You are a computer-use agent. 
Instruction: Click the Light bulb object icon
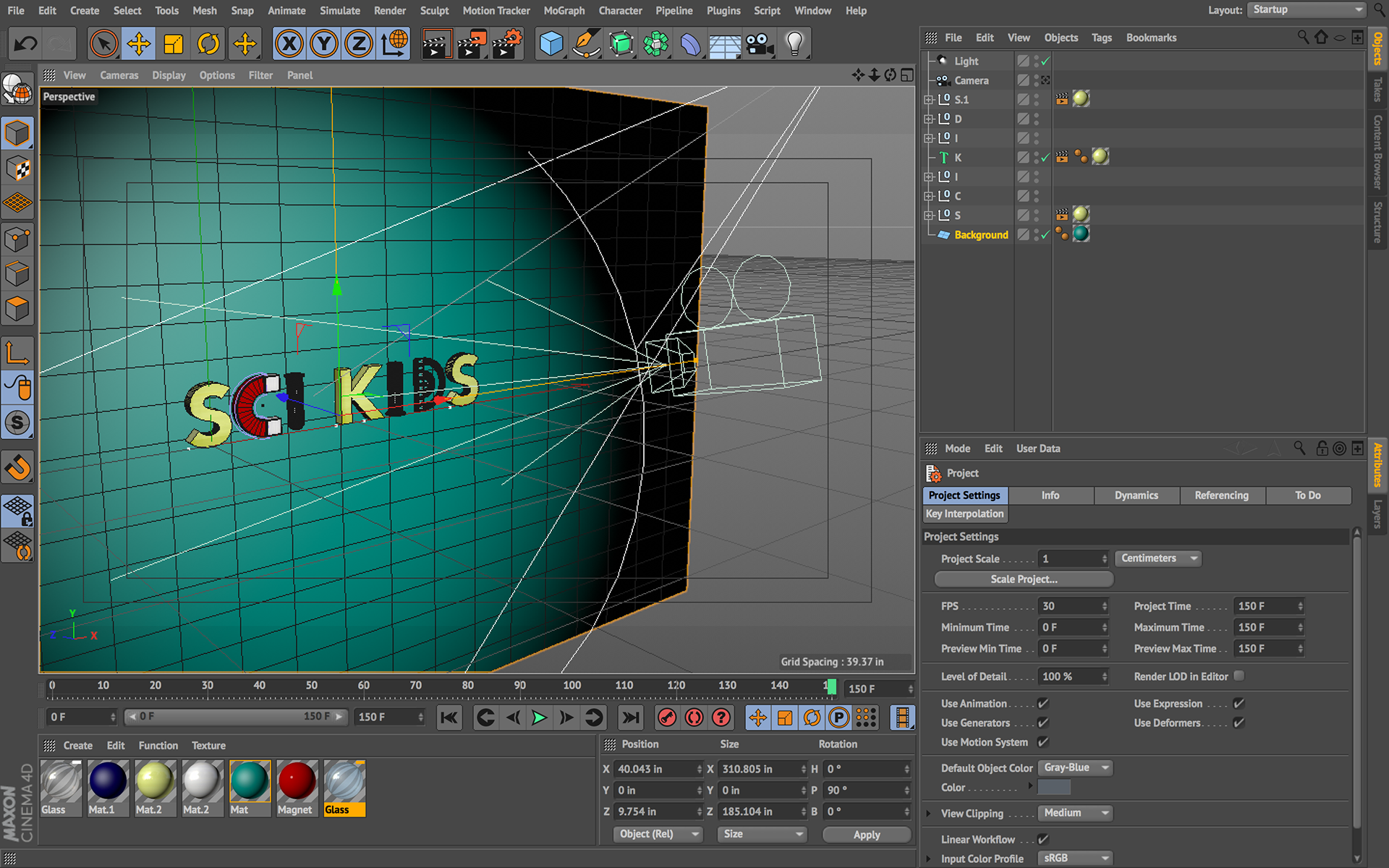[794, 44]
